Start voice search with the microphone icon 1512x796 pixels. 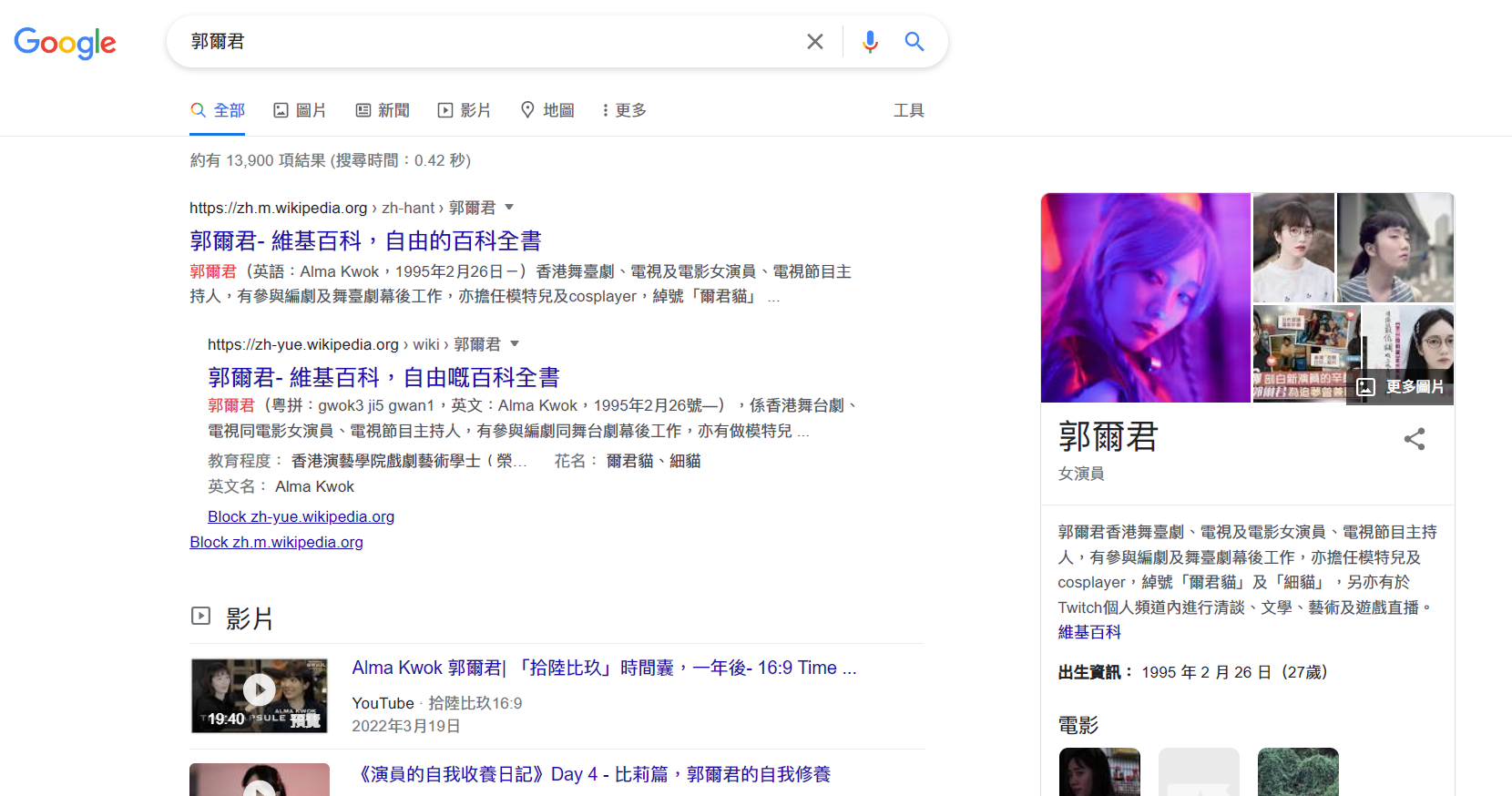pos(870,42)
